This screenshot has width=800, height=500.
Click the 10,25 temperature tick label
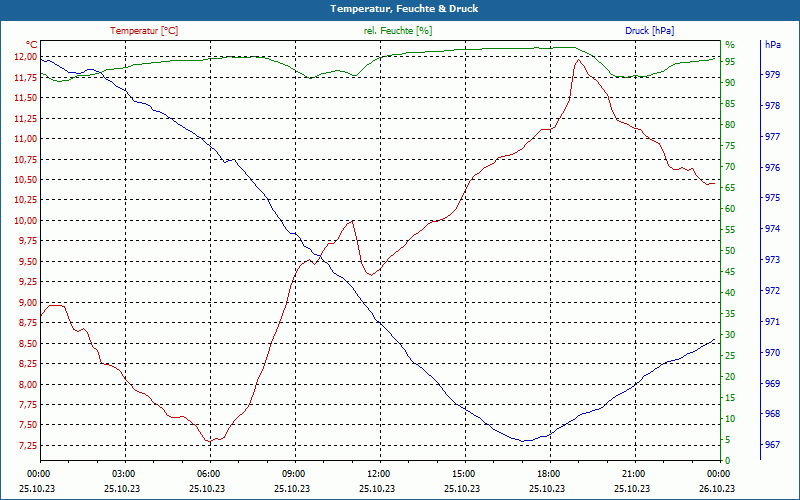click(25, 200)
